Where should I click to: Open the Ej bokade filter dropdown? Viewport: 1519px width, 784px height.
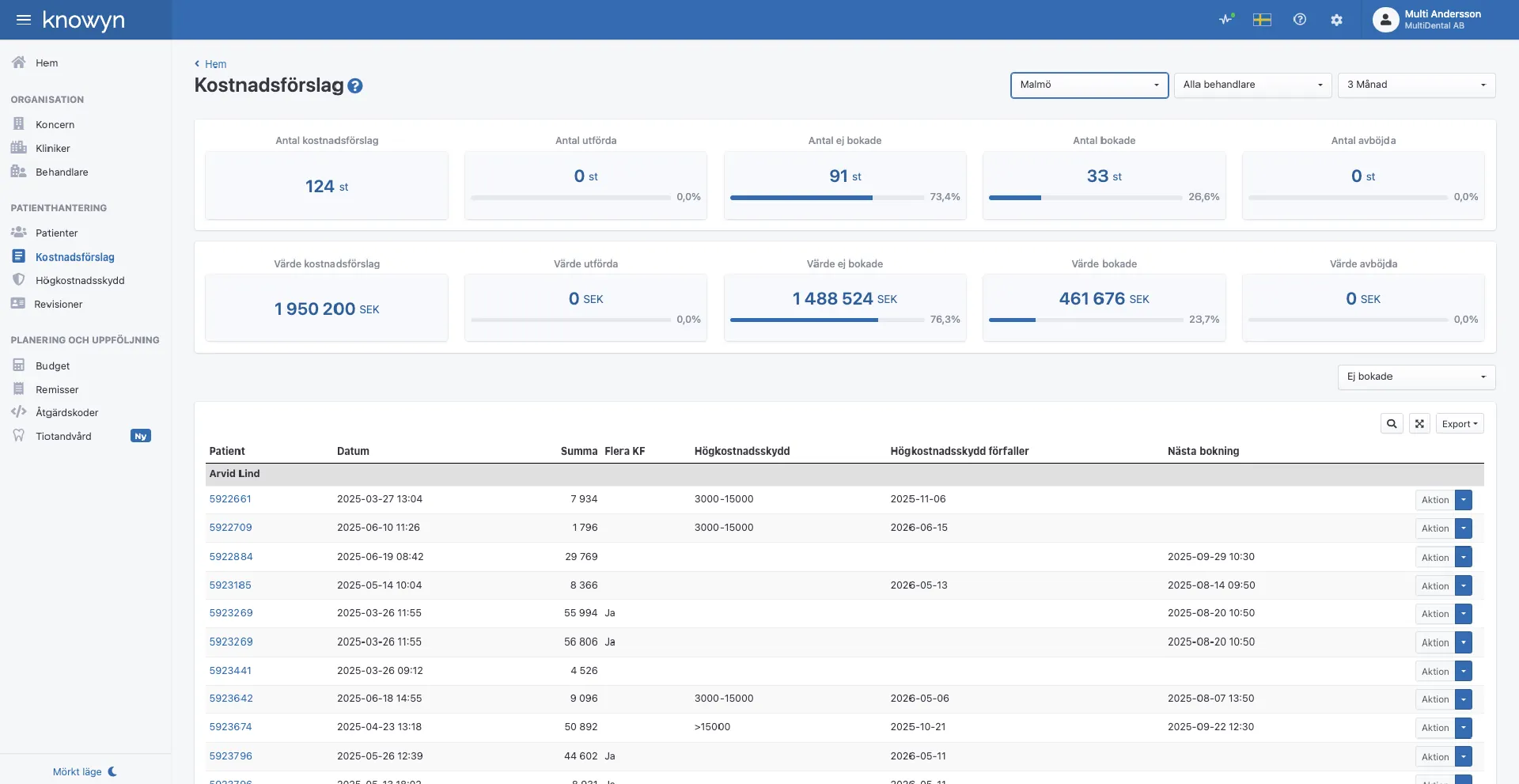click(1416, 377)
